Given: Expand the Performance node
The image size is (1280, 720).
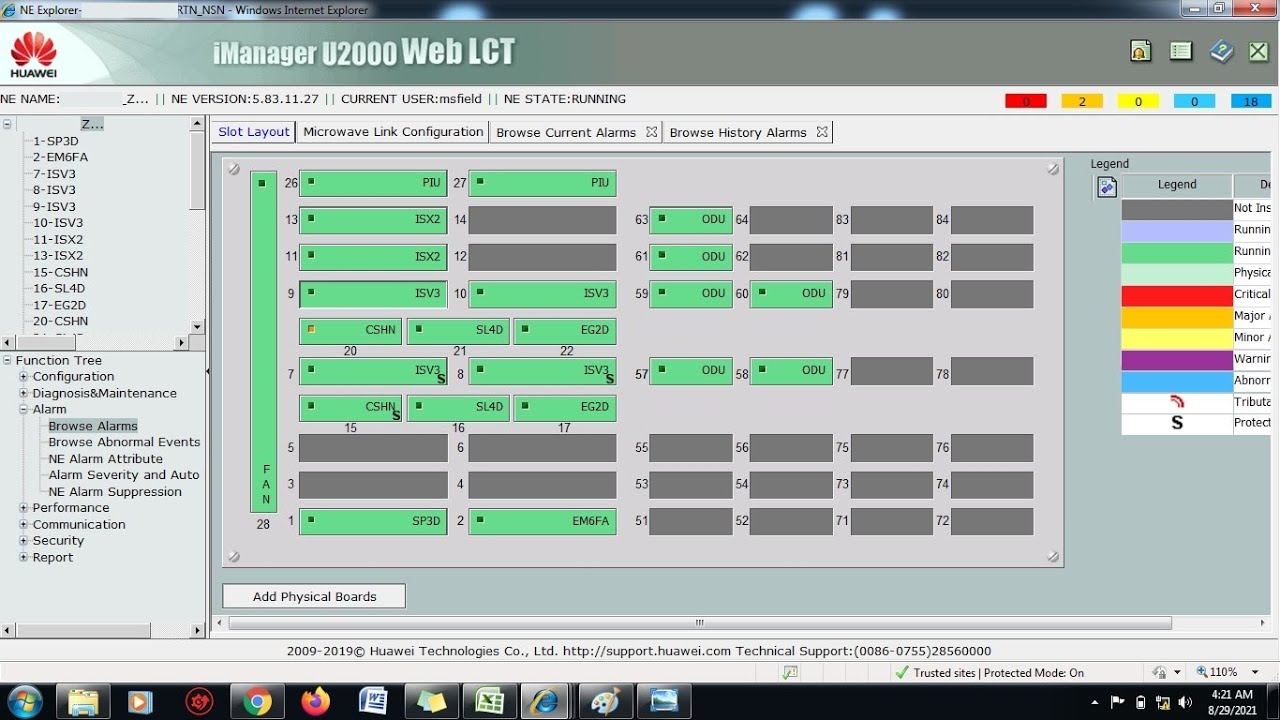Looking at the screenshot, I should click(x=23, y=508).
